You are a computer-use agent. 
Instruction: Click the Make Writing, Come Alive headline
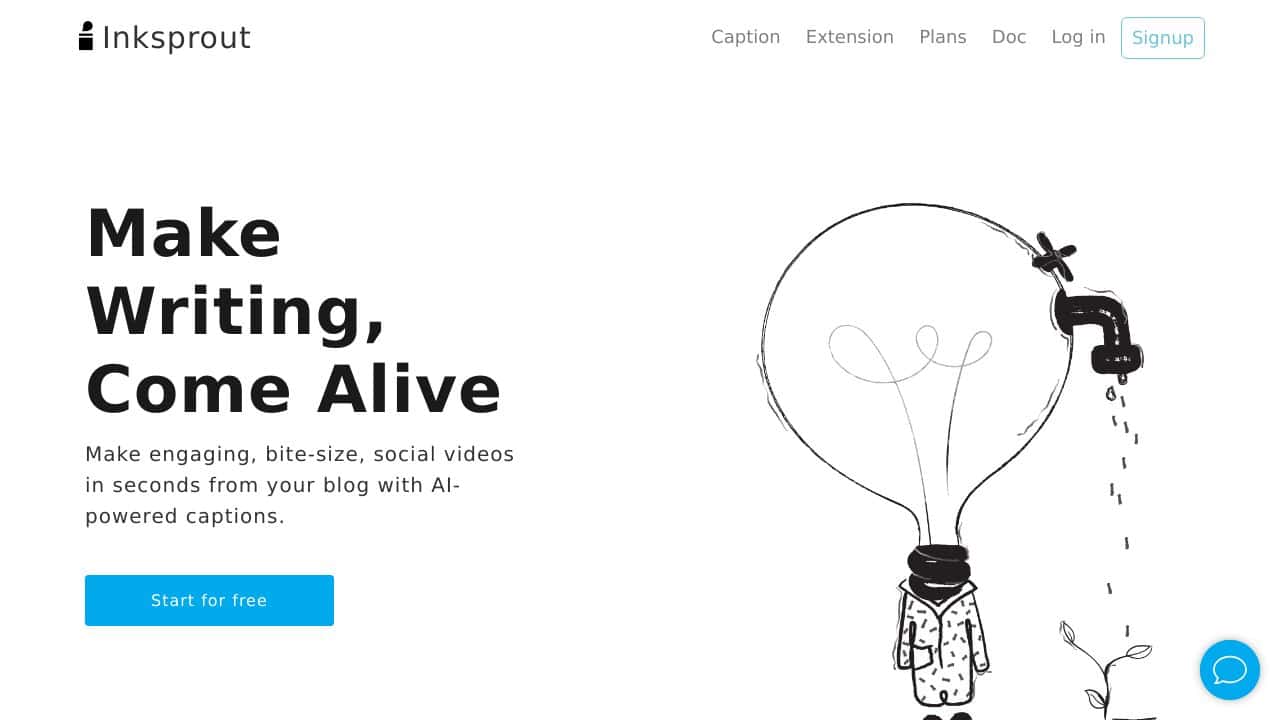click(x=293, y=310)
